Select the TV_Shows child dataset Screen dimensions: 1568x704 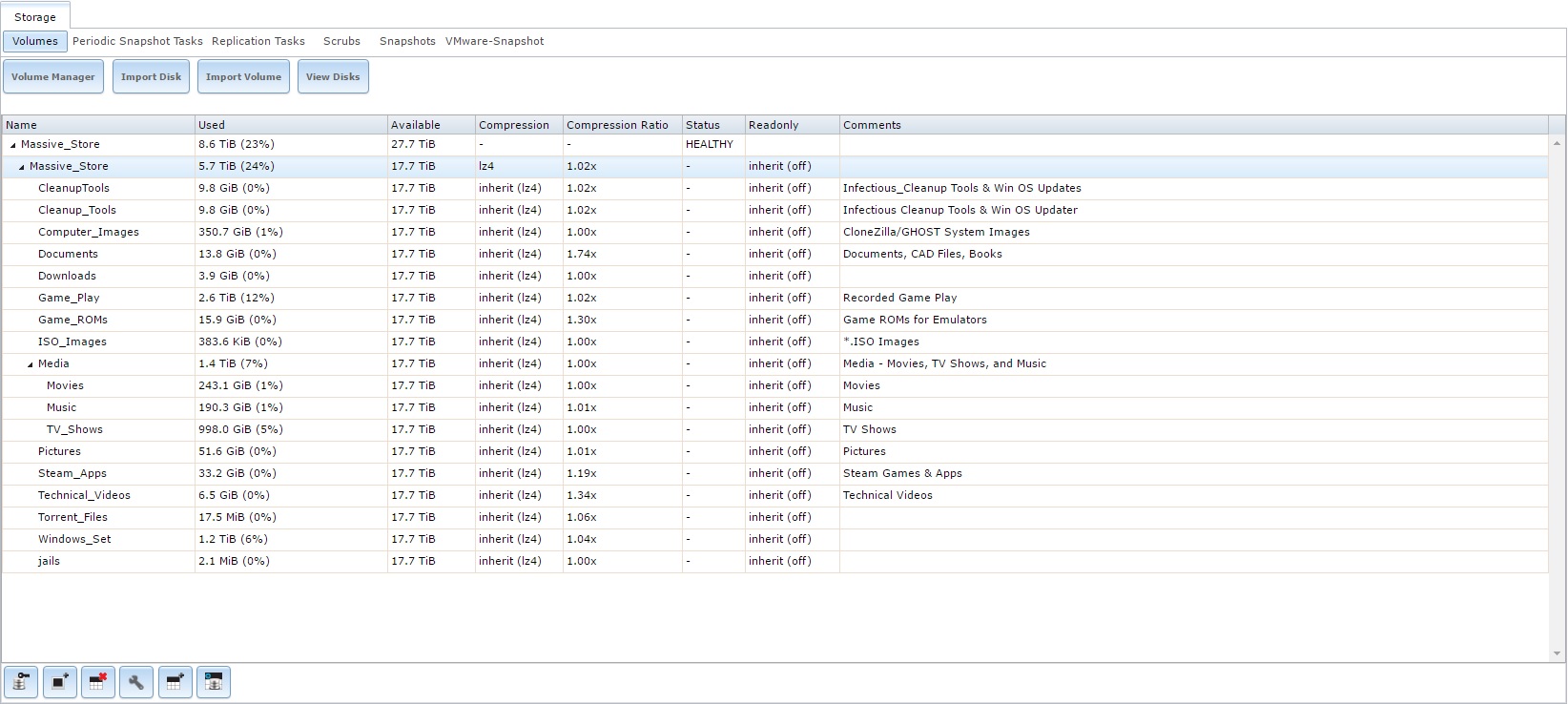(74, 430)
